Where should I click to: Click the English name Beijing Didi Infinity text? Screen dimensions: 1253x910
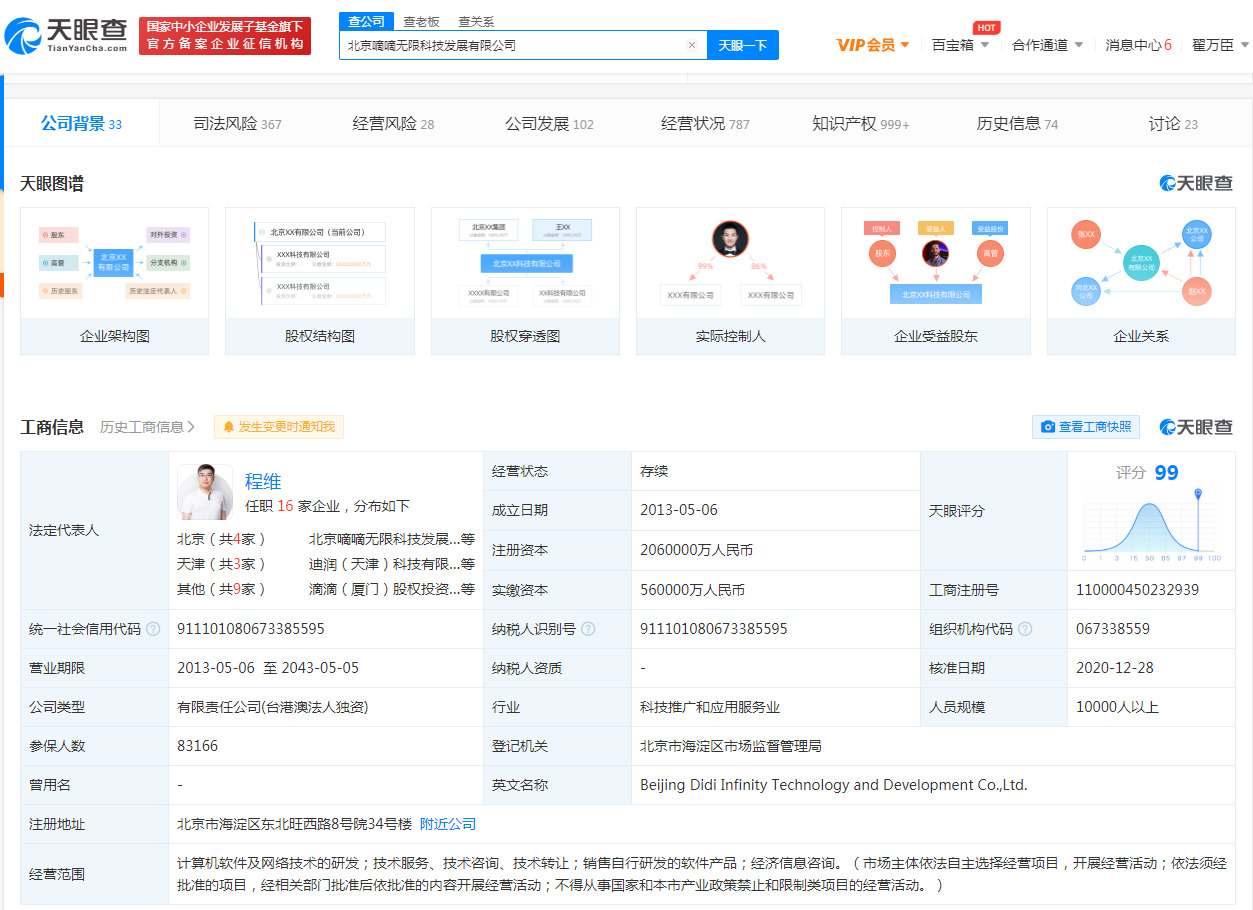(834, 785)
